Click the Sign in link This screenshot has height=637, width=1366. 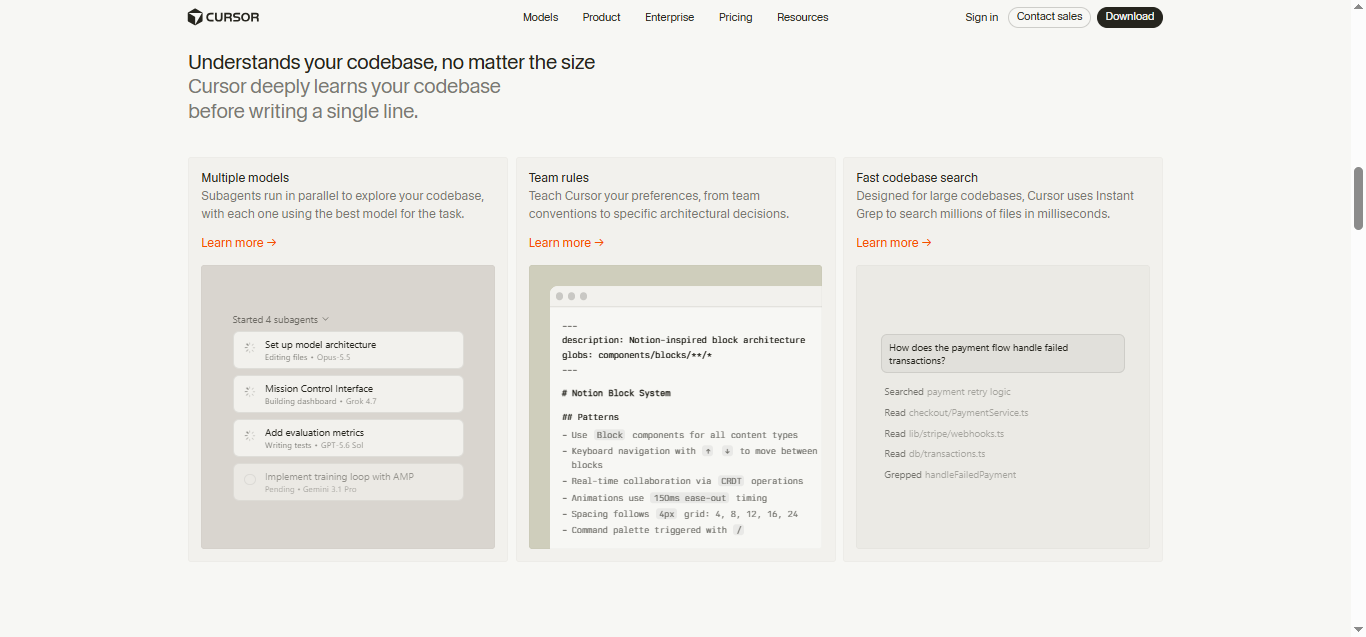[x=981, y=17]
